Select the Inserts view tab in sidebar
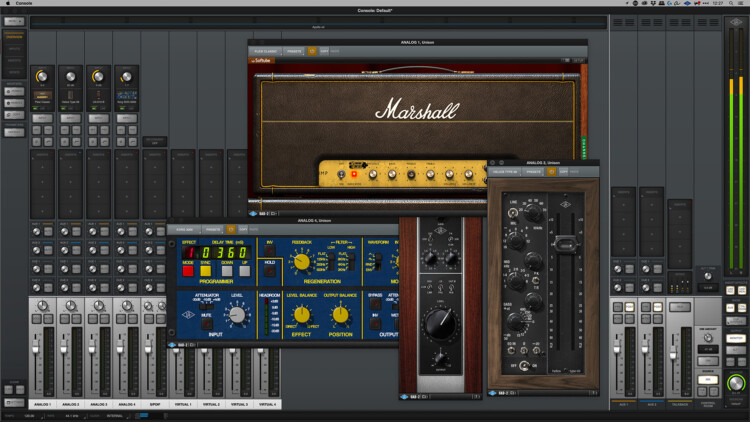The image size is (750, 422). (14, 61)
